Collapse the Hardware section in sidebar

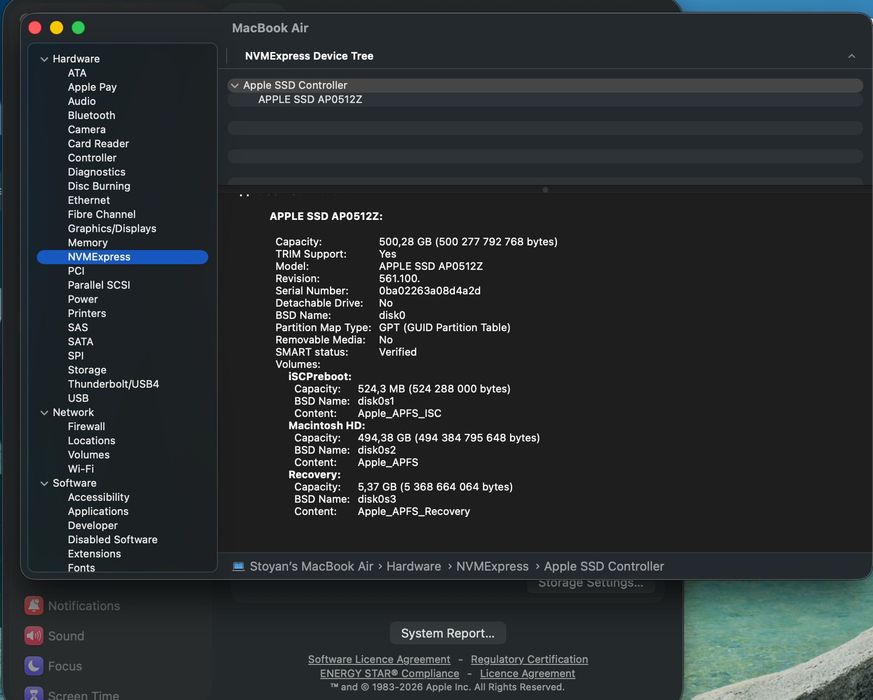[44, 59]
